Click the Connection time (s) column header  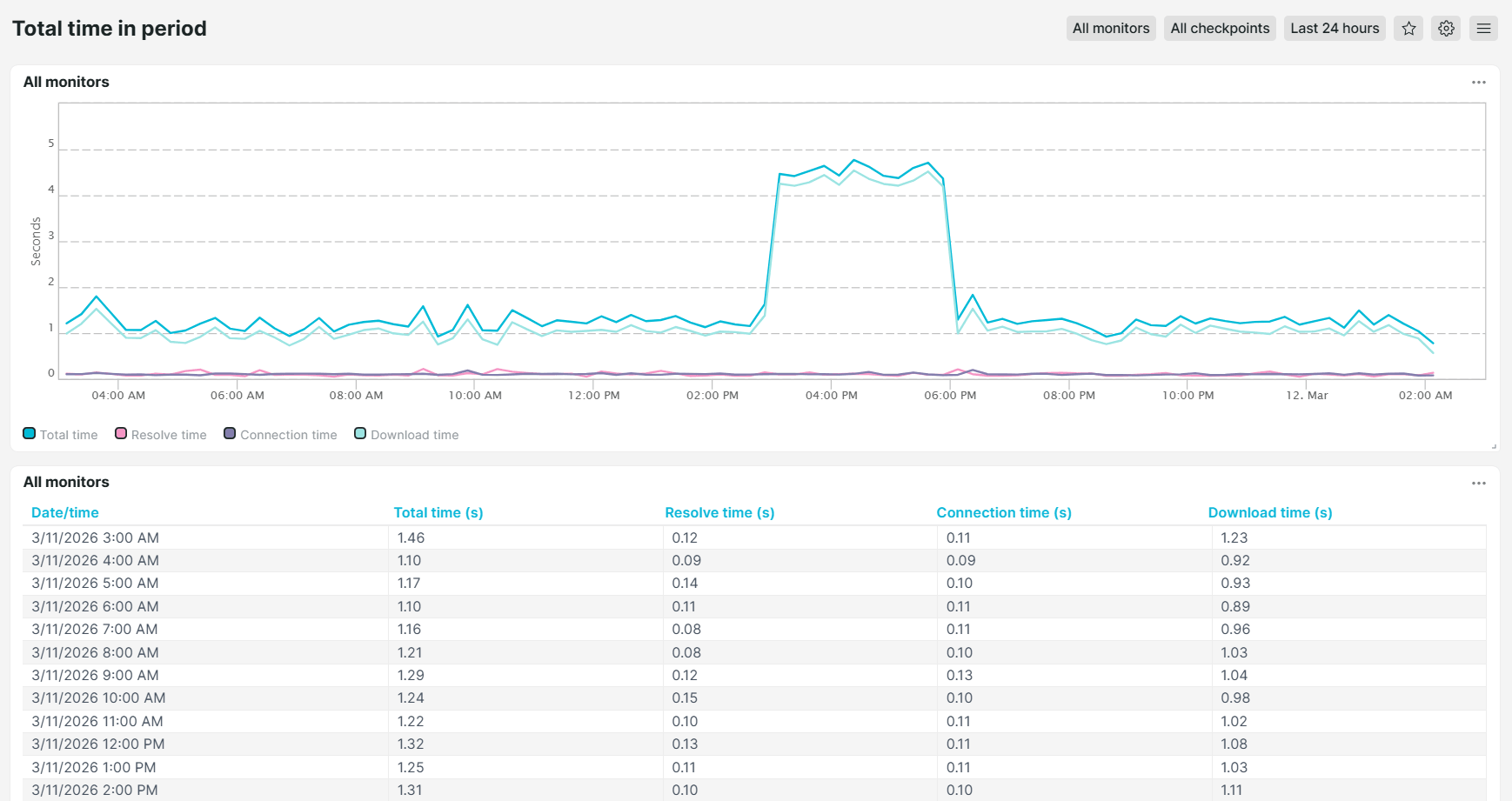click(1004, 512)
